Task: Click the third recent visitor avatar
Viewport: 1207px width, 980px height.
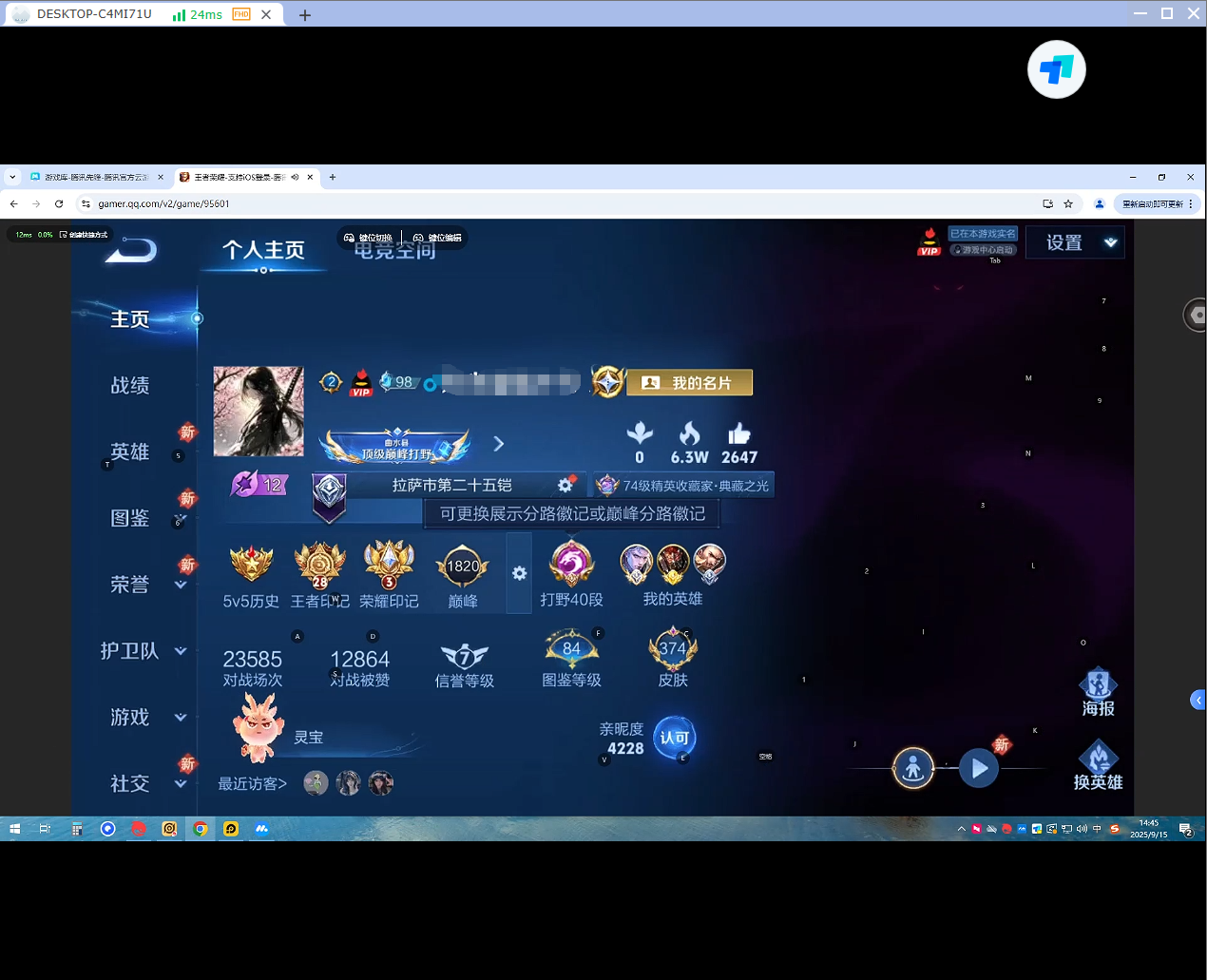Action: point(381,783)
